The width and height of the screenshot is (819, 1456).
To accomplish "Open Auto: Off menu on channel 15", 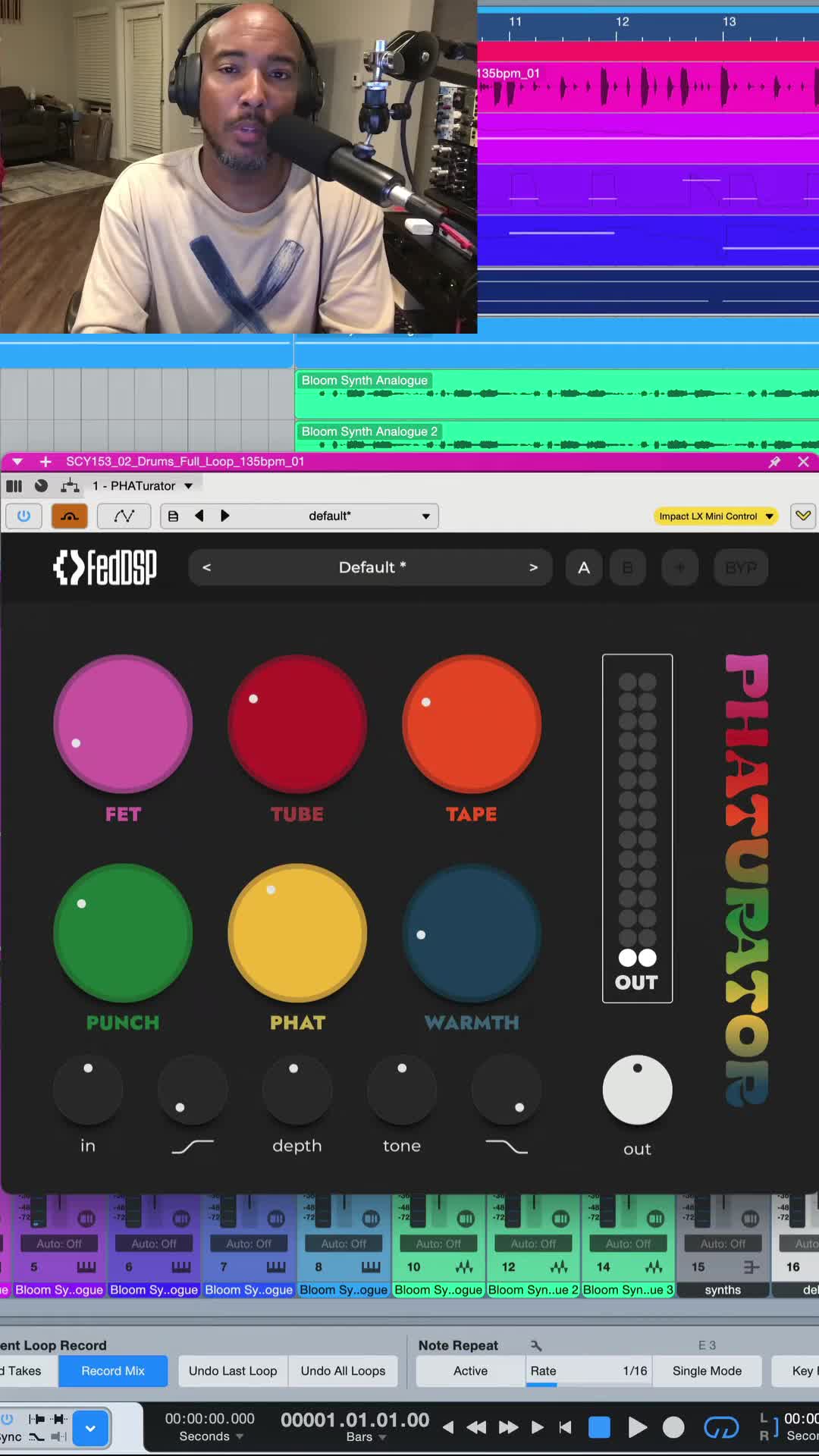I will [x=723, y=1244].
